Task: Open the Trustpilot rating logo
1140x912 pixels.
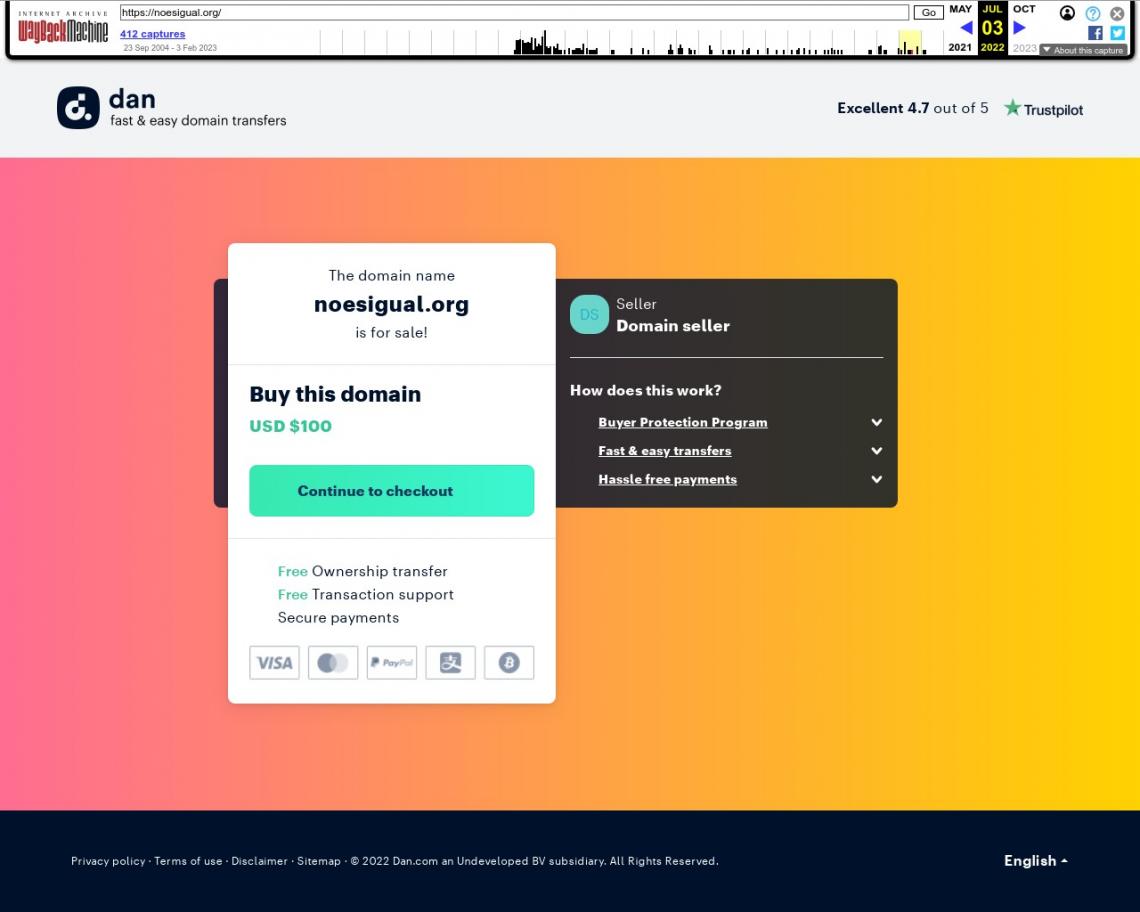Action: (x=1043, y=109)
